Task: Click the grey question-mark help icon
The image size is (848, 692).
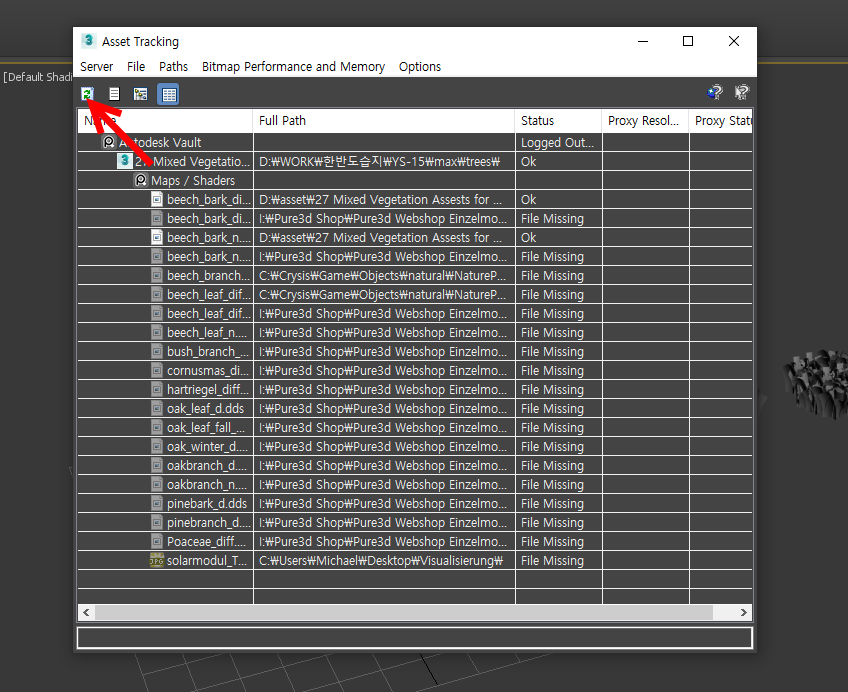Action: (741, 92)
